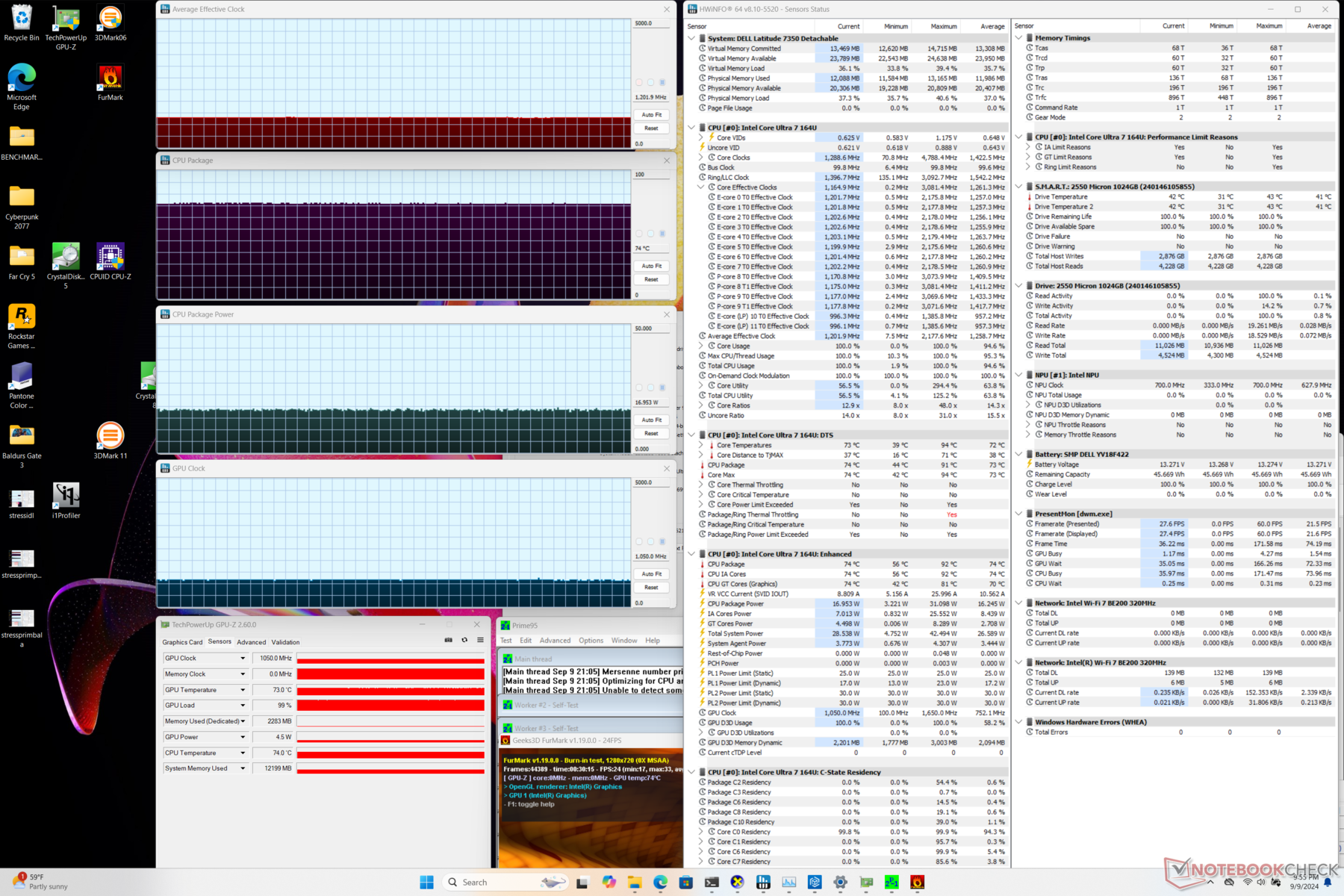Expand the IA Limit Reasons row
Screen dimensions: 1344x896
[1028, 147]
